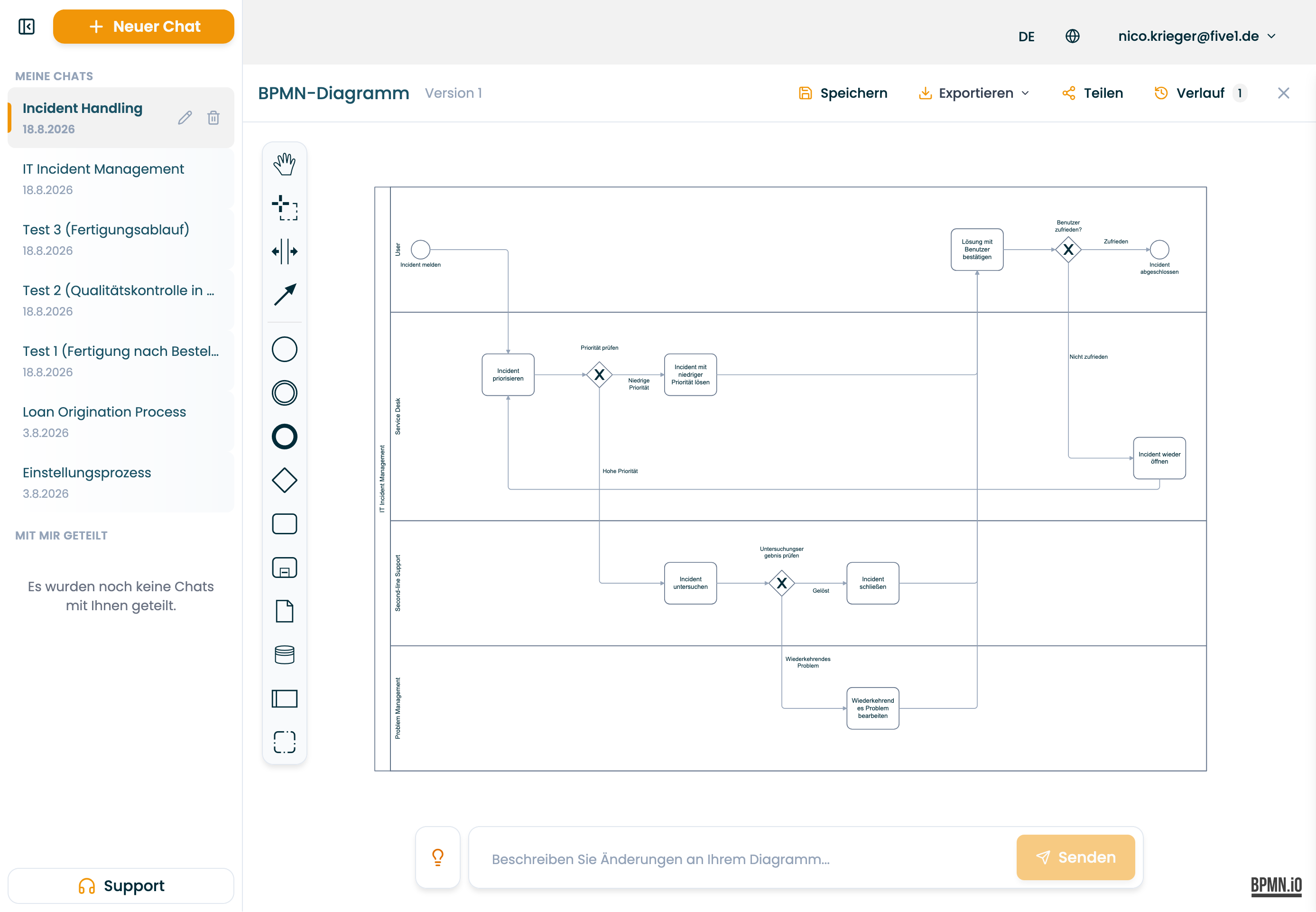1316x912 pixels.
Task: Pick the gateway diamond in palette
Action: pyautogui.click(x=285, y=480)
